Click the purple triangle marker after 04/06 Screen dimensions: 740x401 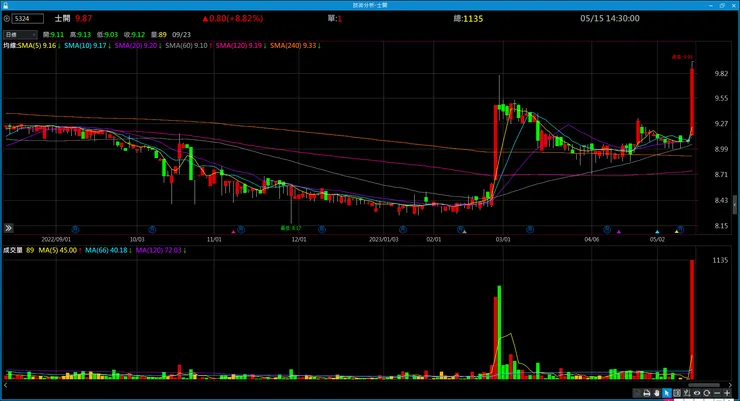619,232
